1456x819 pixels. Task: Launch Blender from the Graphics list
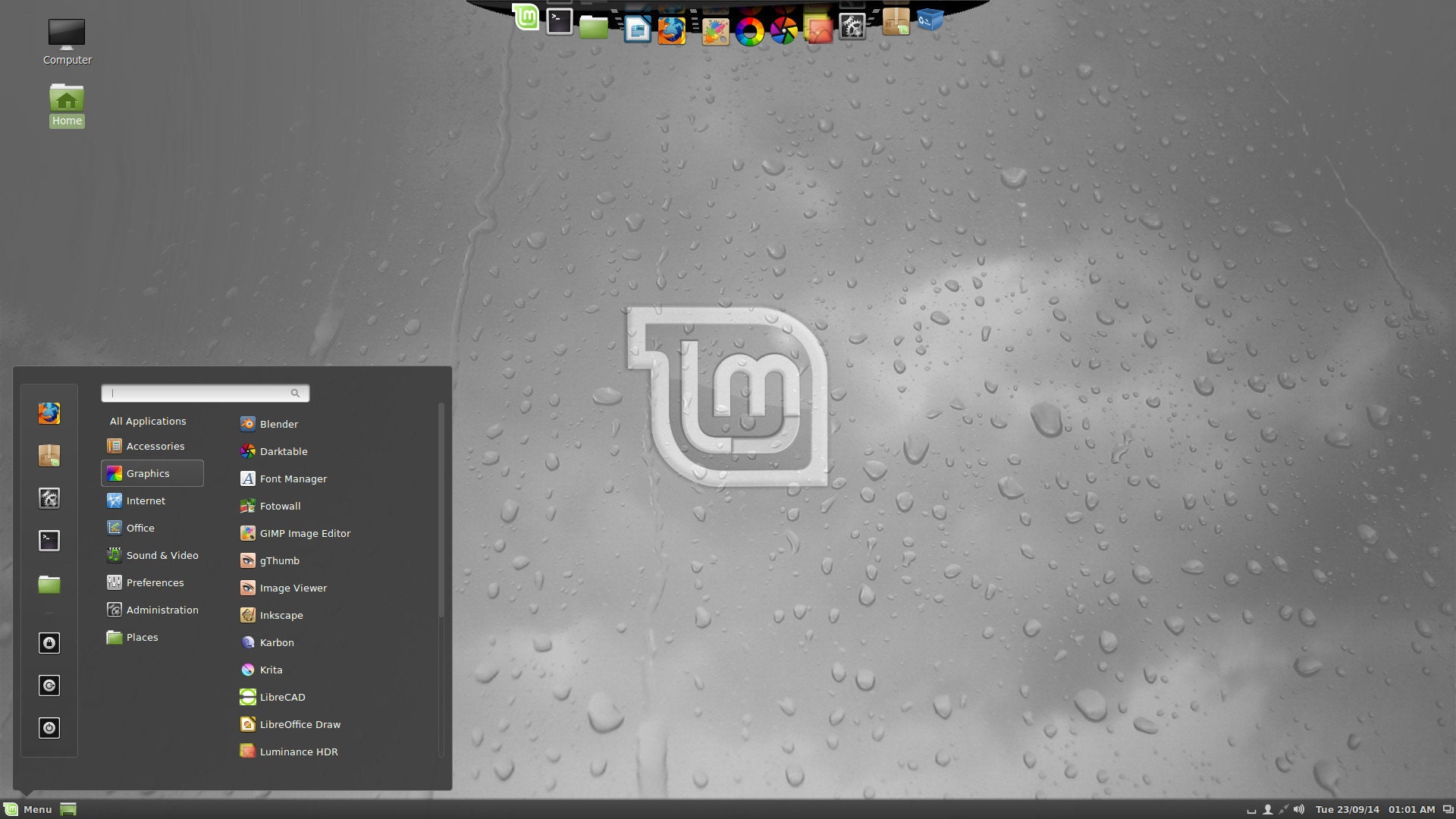[x=278, y=424]
